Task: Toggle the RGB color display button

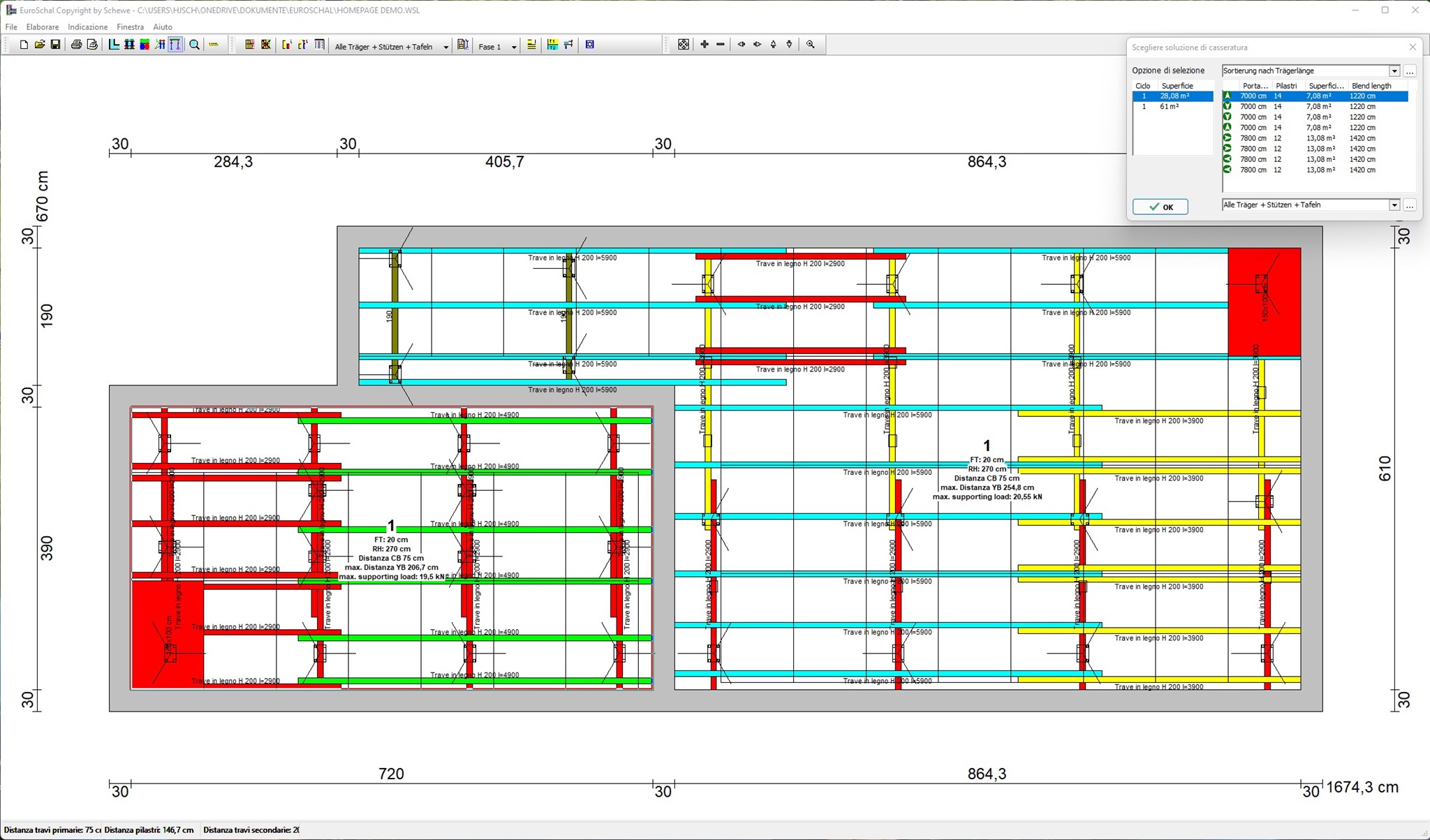Action: coord(145,45)
